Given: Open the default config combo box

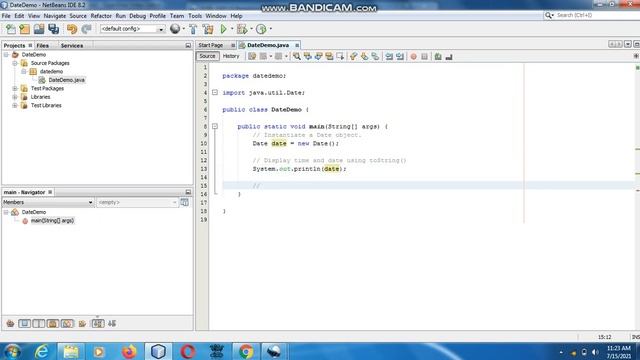Looking at the screenshot, I should click(132, 29).
